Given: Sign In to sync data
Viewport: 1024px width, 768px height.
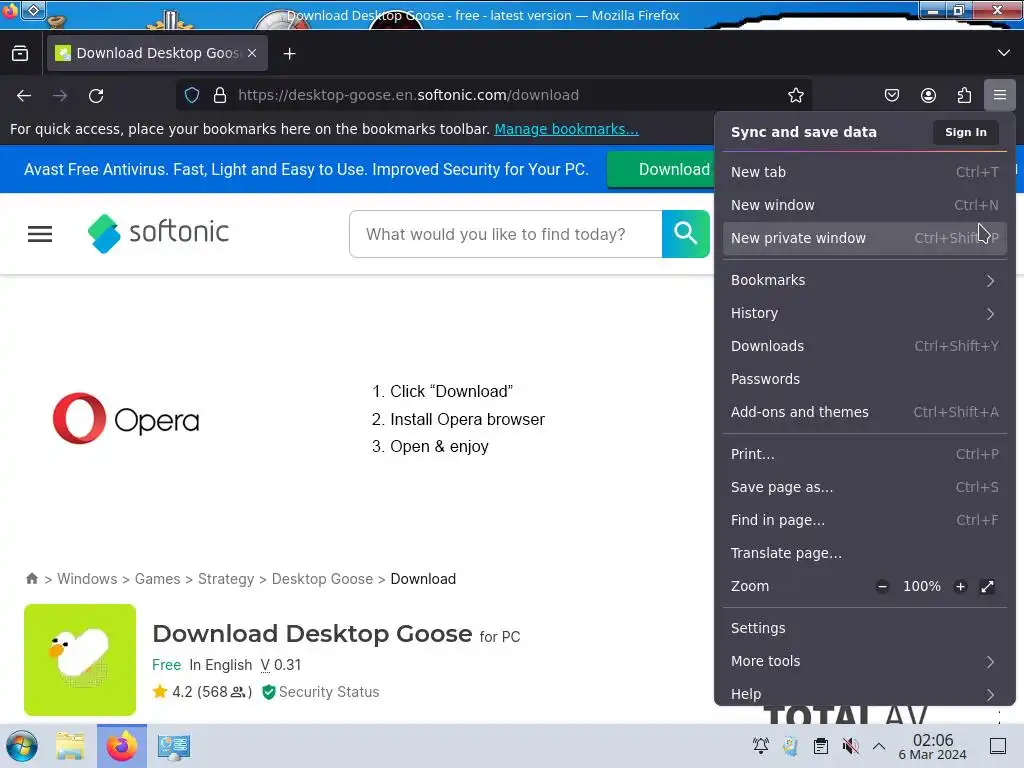Looking at the screenshot, I should coord(965,132).
